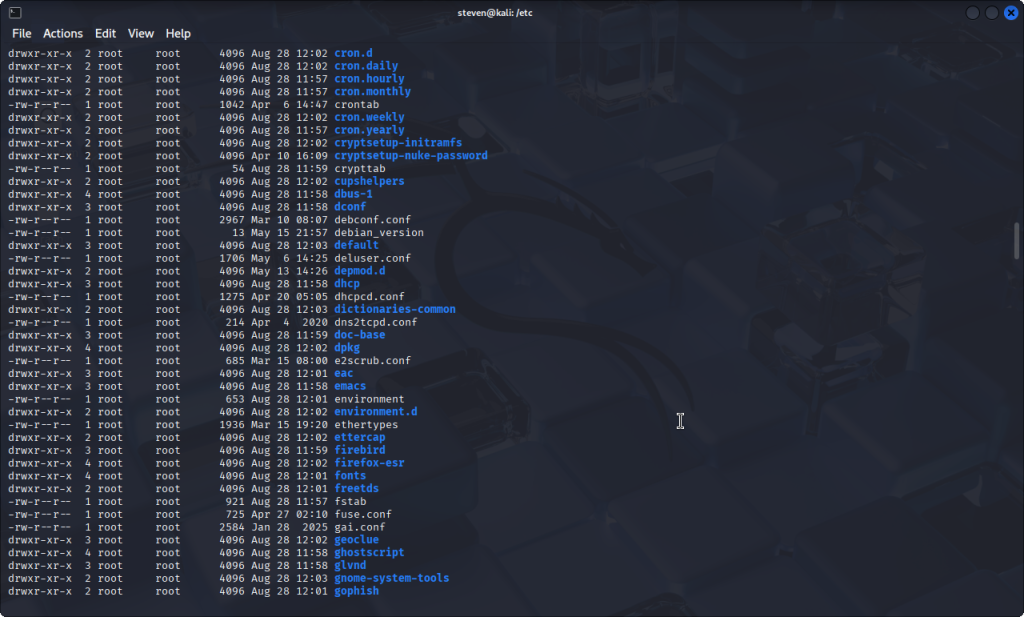
Task: Click the debian_version file name
Action: [378, 233]
